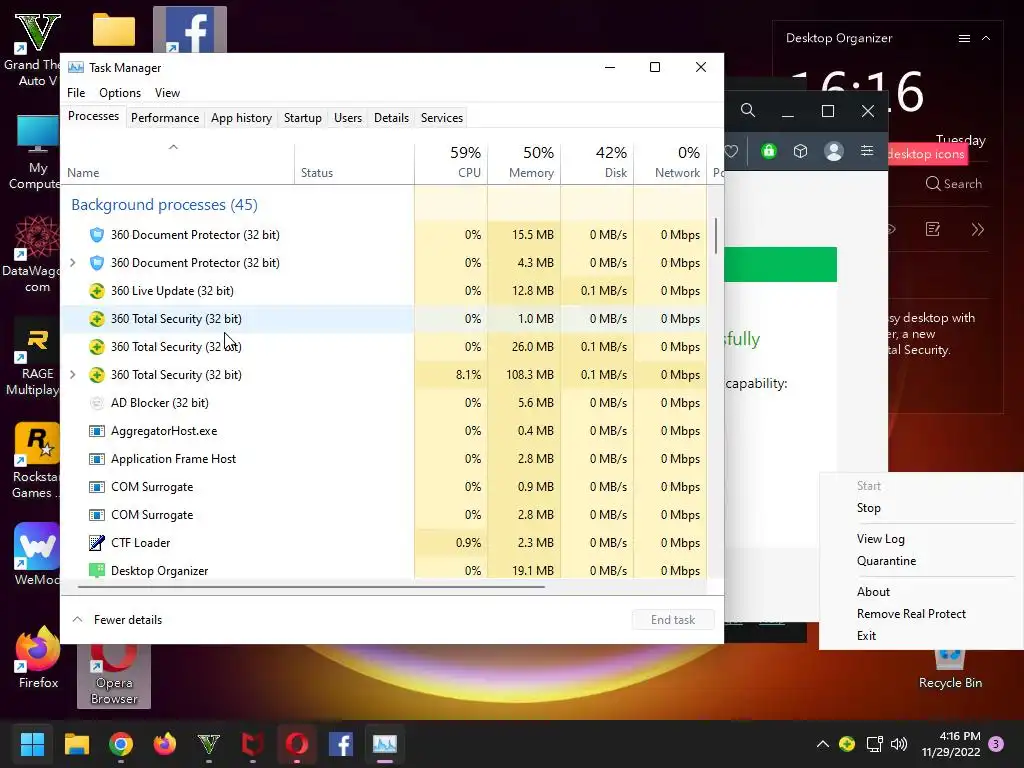Sort processes by Network column
The image size is (1024, 768).
click(x=671, y=162)
